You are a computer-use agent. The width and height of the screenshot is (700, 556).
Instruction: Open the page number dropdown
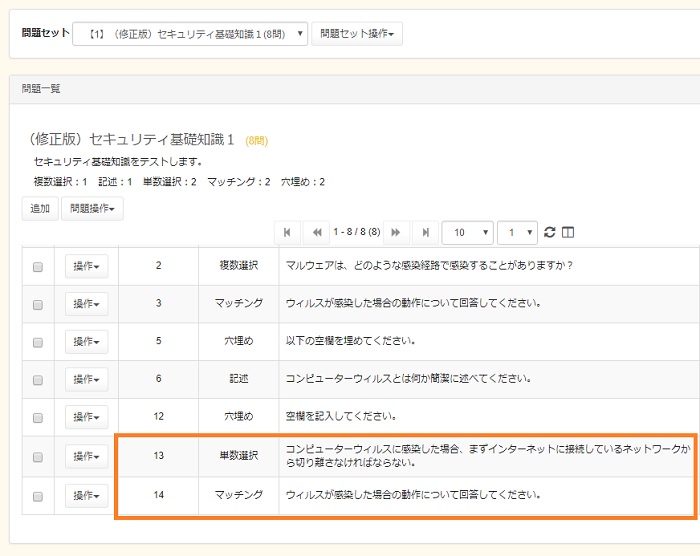[517, 232]
